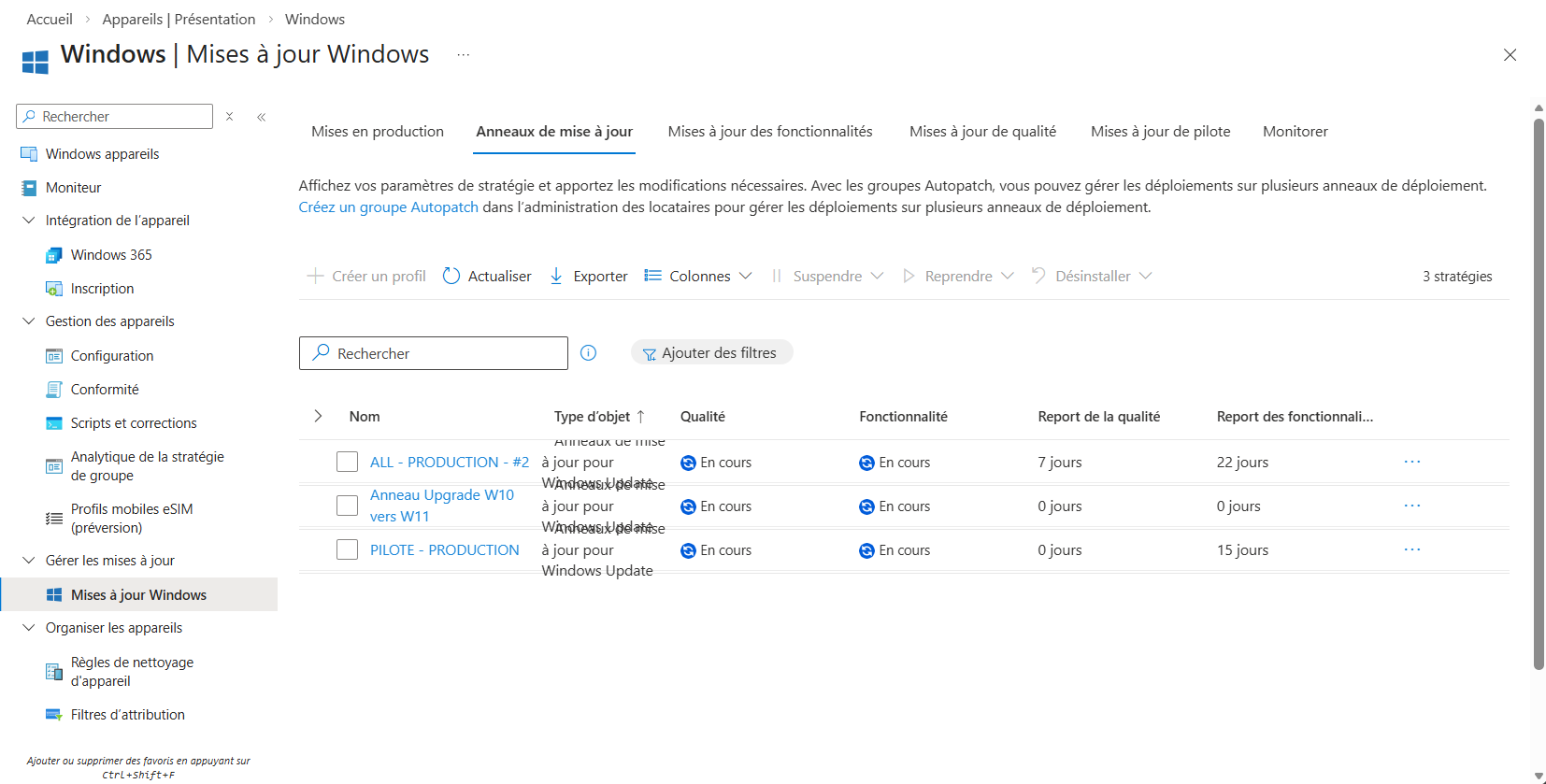
Task: Click the Actualiser refresh icon
Action: coord(451,276)
